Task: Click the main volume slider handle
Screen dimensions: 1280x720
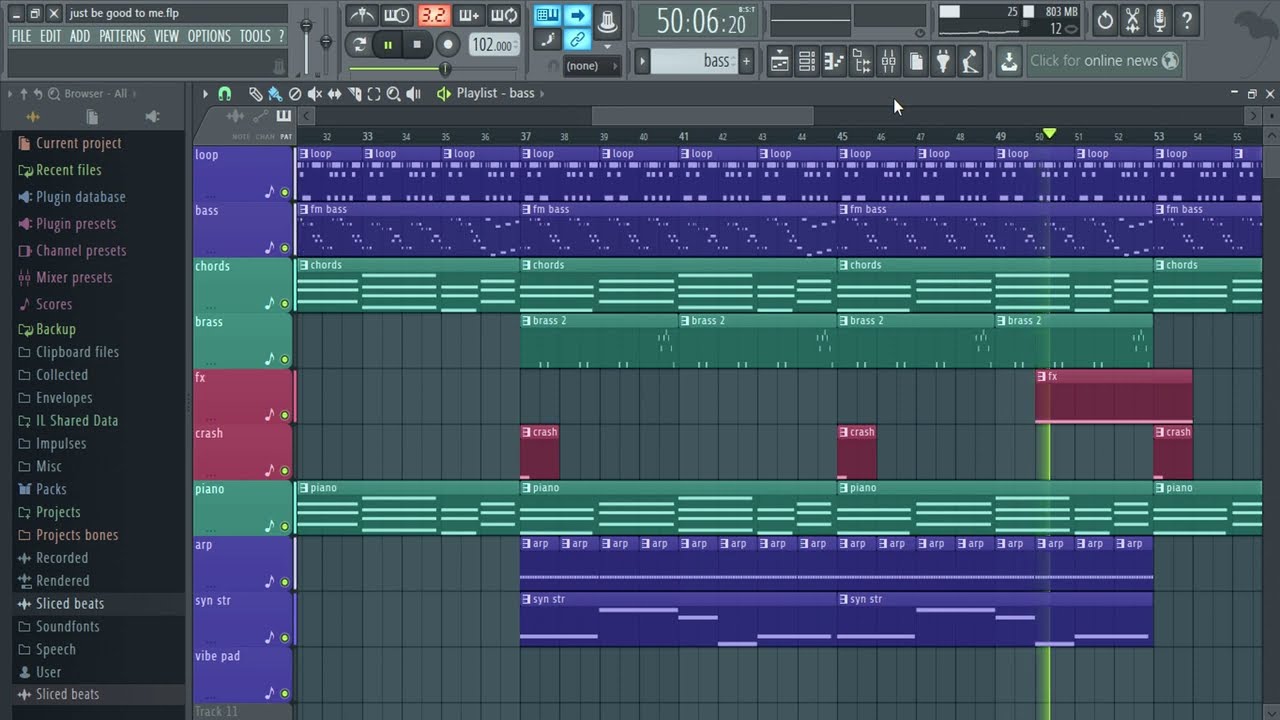Action: tap(306, 26)
